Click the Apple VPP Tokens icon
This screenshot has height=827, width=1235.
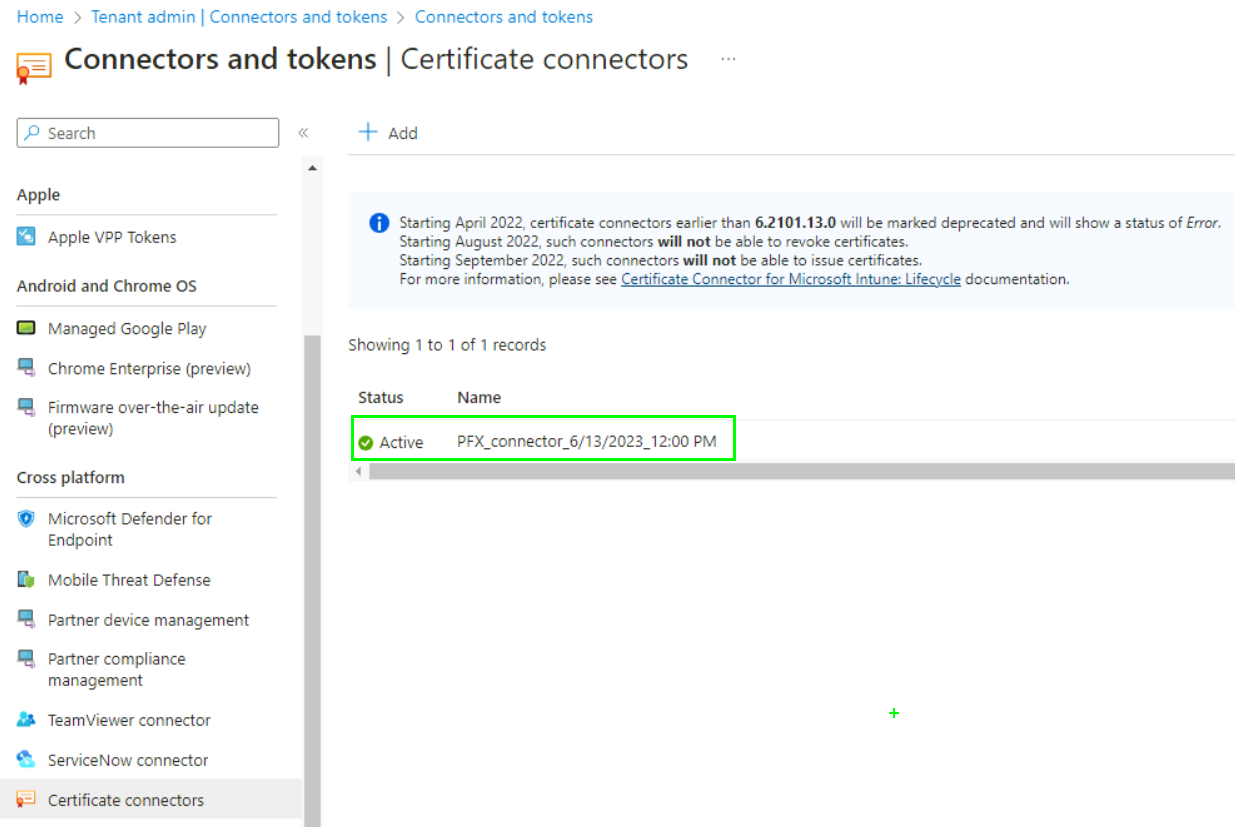click(27, 237)
